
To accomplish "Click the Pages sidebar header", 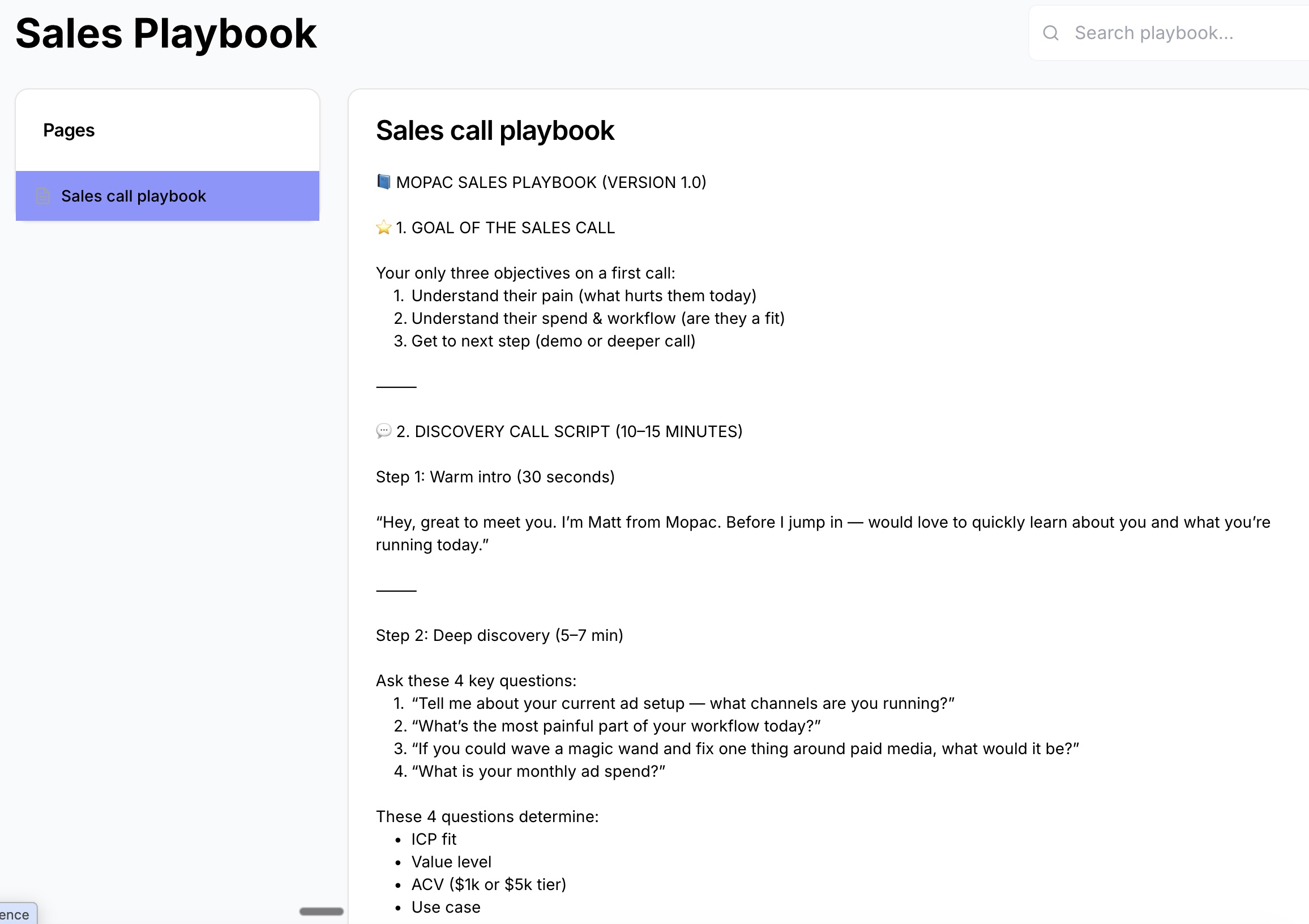I will coord(69,131).
